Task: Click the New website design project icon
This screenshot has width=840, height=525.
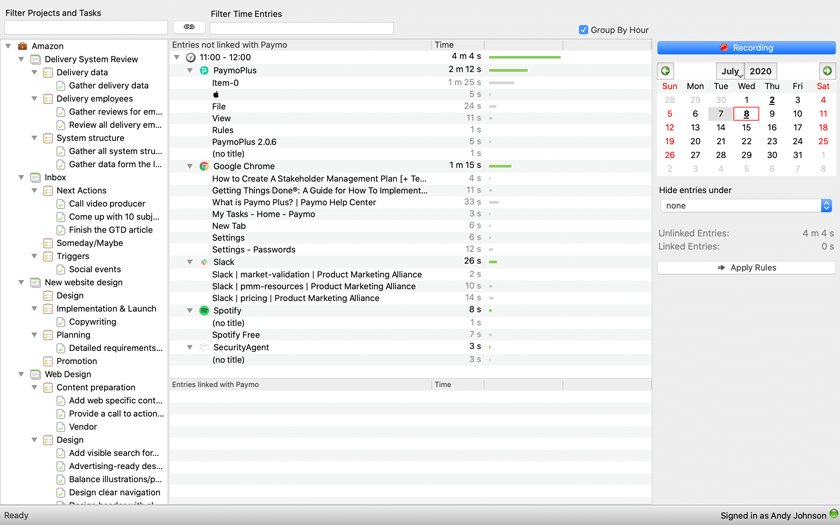Action: 35,282
